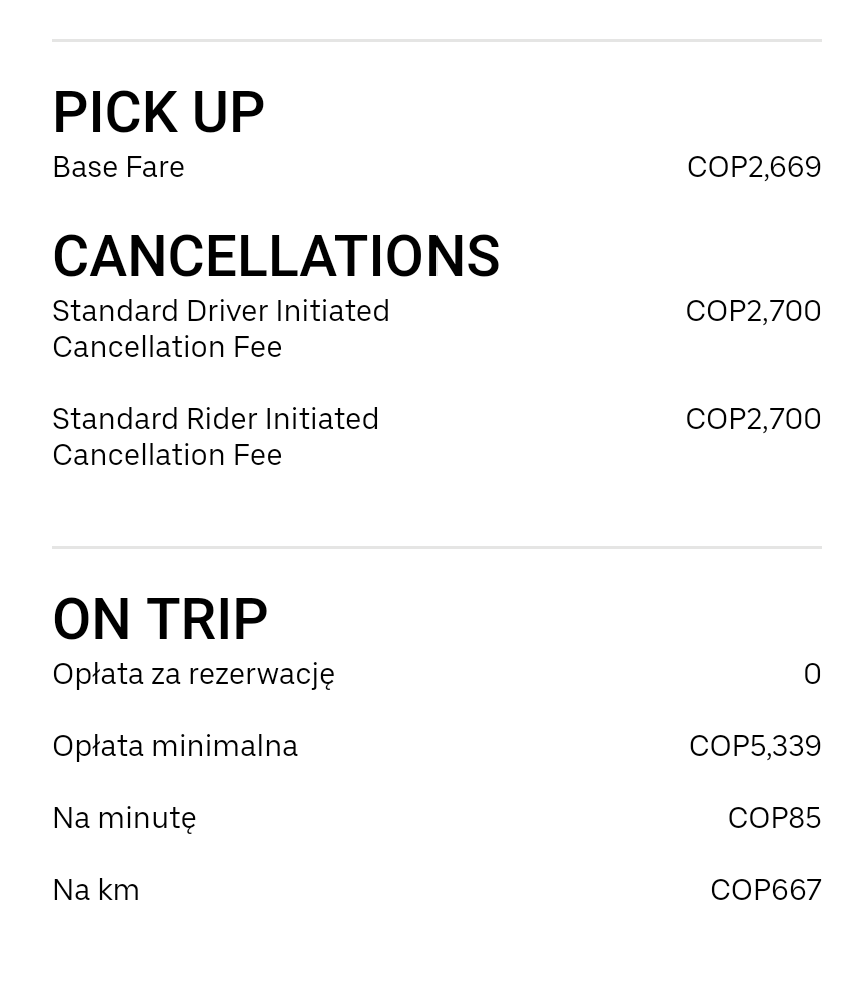845x992 pixels.
Task: Select the Opłata minimalna label
Action: pyautogui.click(x=175, y=746)
